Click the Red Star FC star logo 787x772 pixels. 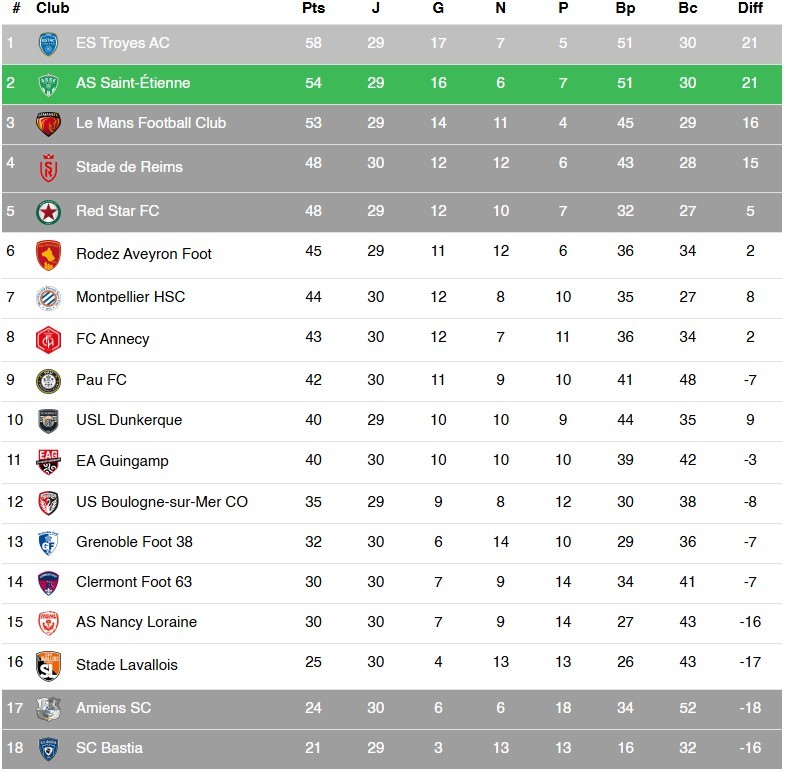tap(48, 211)
